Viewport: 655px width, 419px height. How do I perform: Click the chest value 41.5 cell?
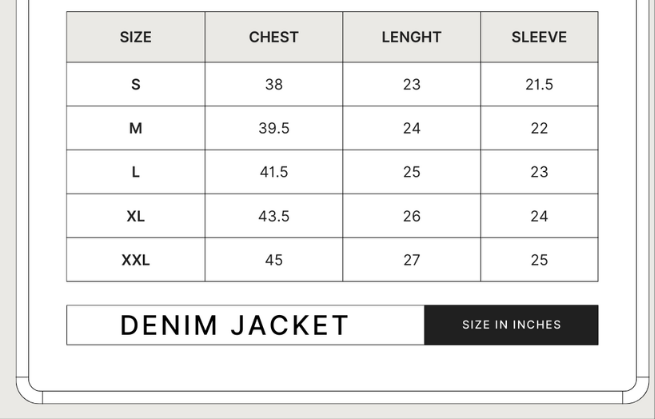point(274,172)
